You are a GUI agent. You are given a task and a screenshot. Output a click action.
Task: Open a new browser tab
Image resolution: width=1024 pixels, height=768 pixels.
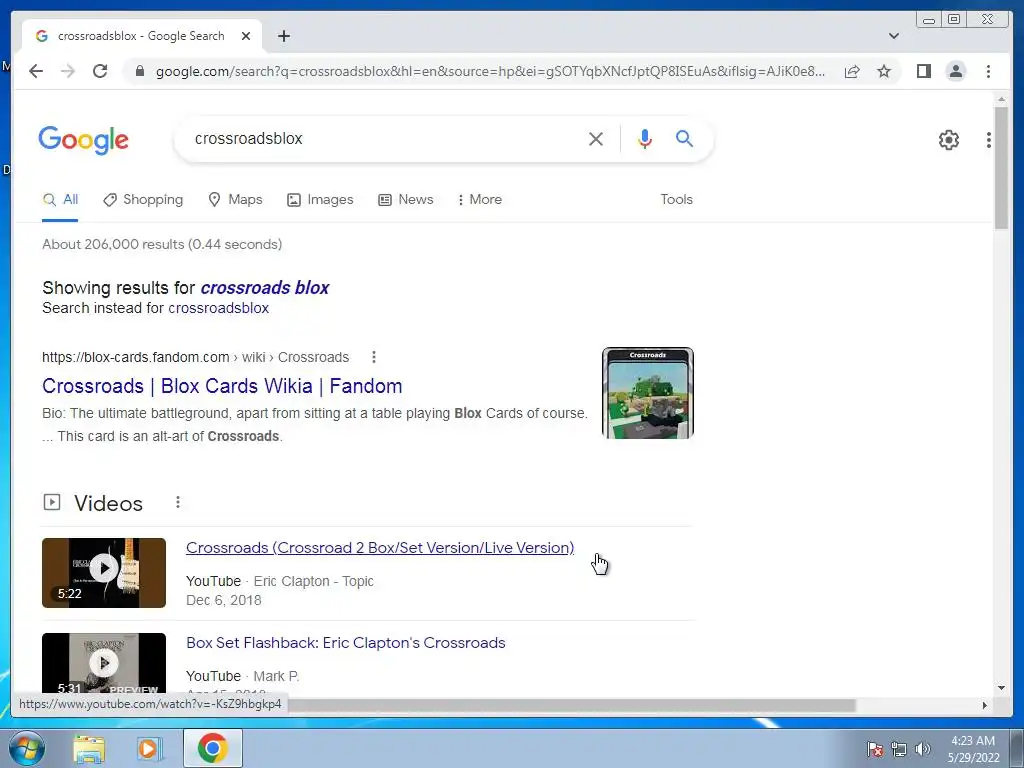[283, 36]
